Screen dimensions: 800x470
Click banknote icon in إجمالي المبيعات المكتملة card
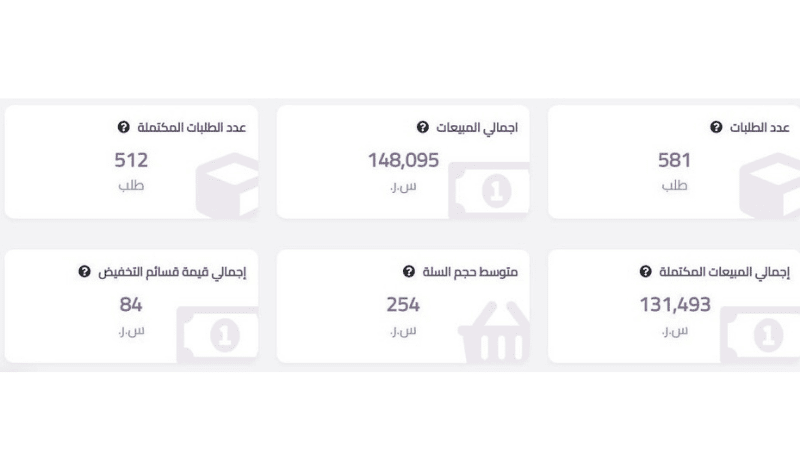pyautogui.click(x=760, y=335)
